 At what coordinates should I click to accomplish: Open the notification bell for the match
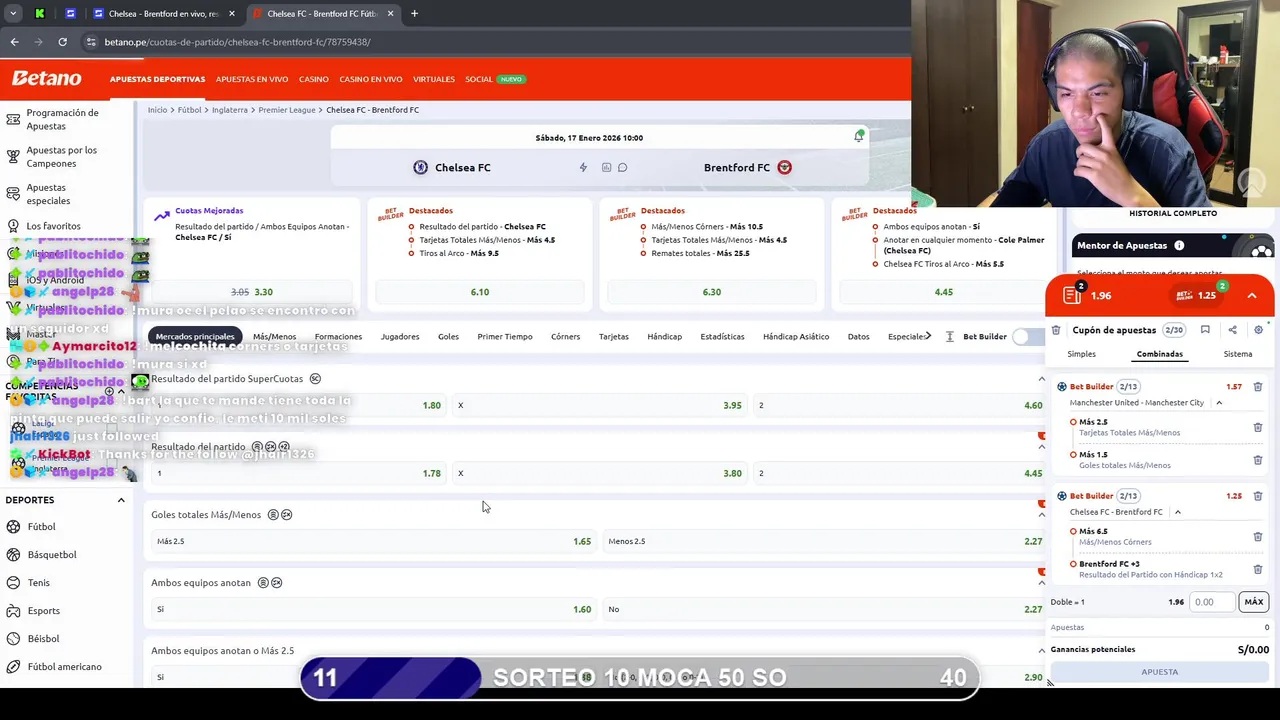click(x=858, y=137)
